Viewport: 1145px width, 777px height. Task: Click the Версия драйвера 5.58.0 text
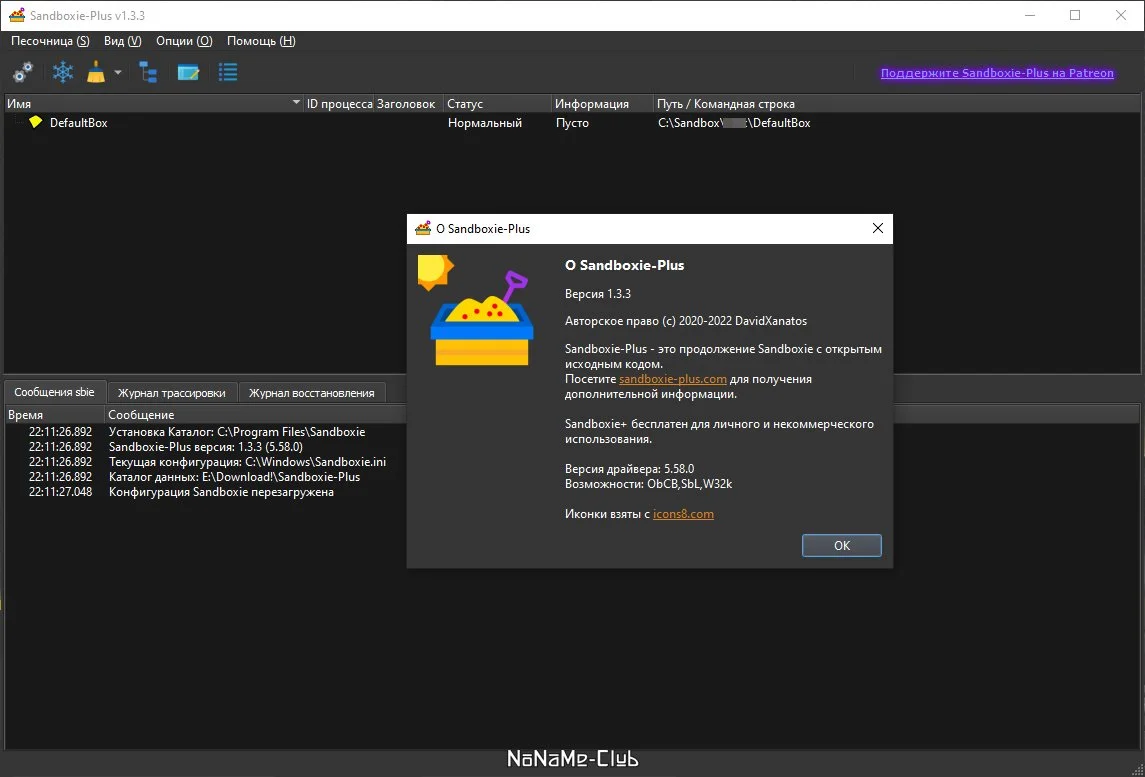629,468
